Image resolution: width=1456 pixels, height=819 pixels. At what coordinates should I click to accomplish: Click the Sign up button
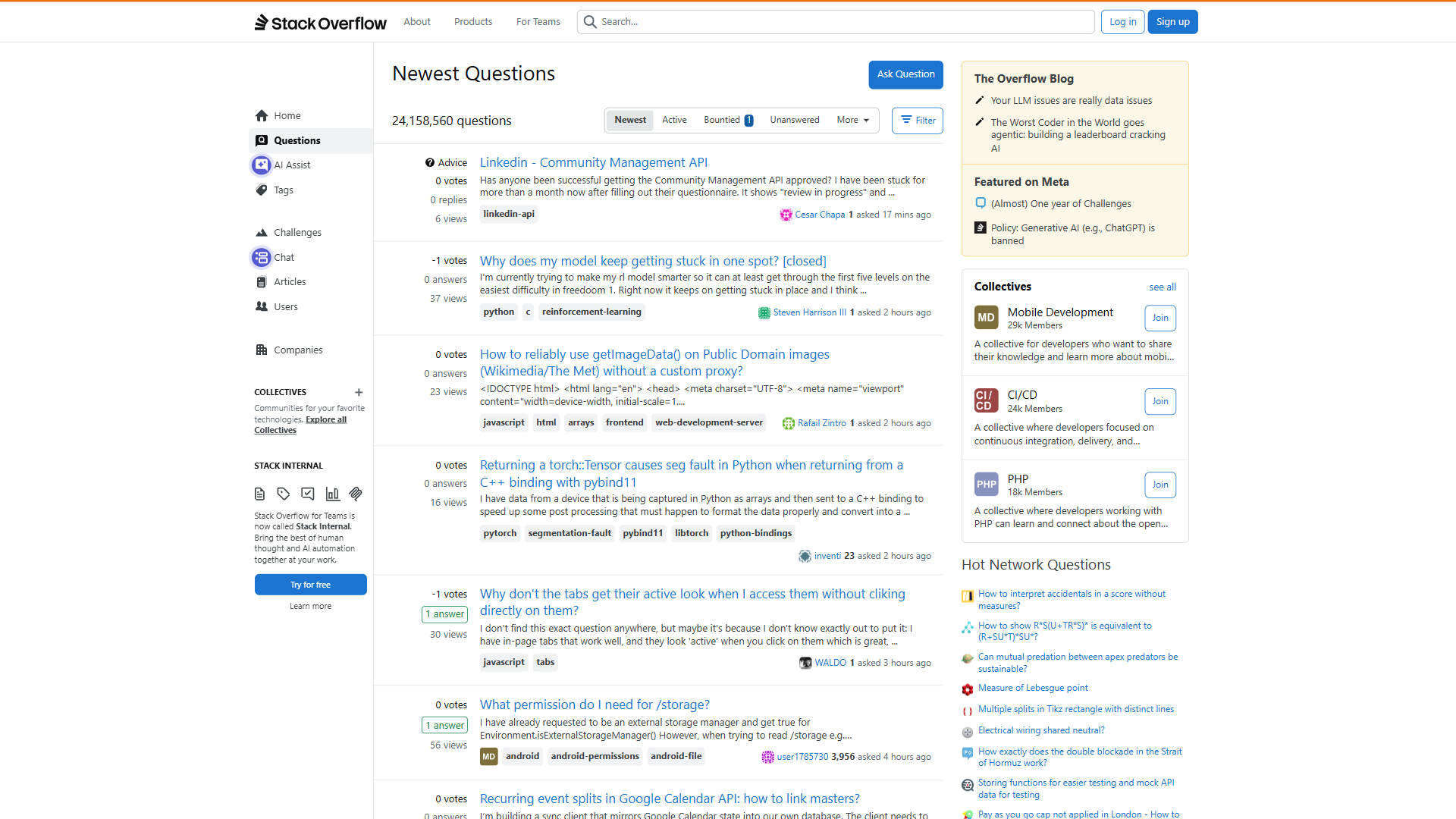pyautogui.click(x=1173, y=22)
